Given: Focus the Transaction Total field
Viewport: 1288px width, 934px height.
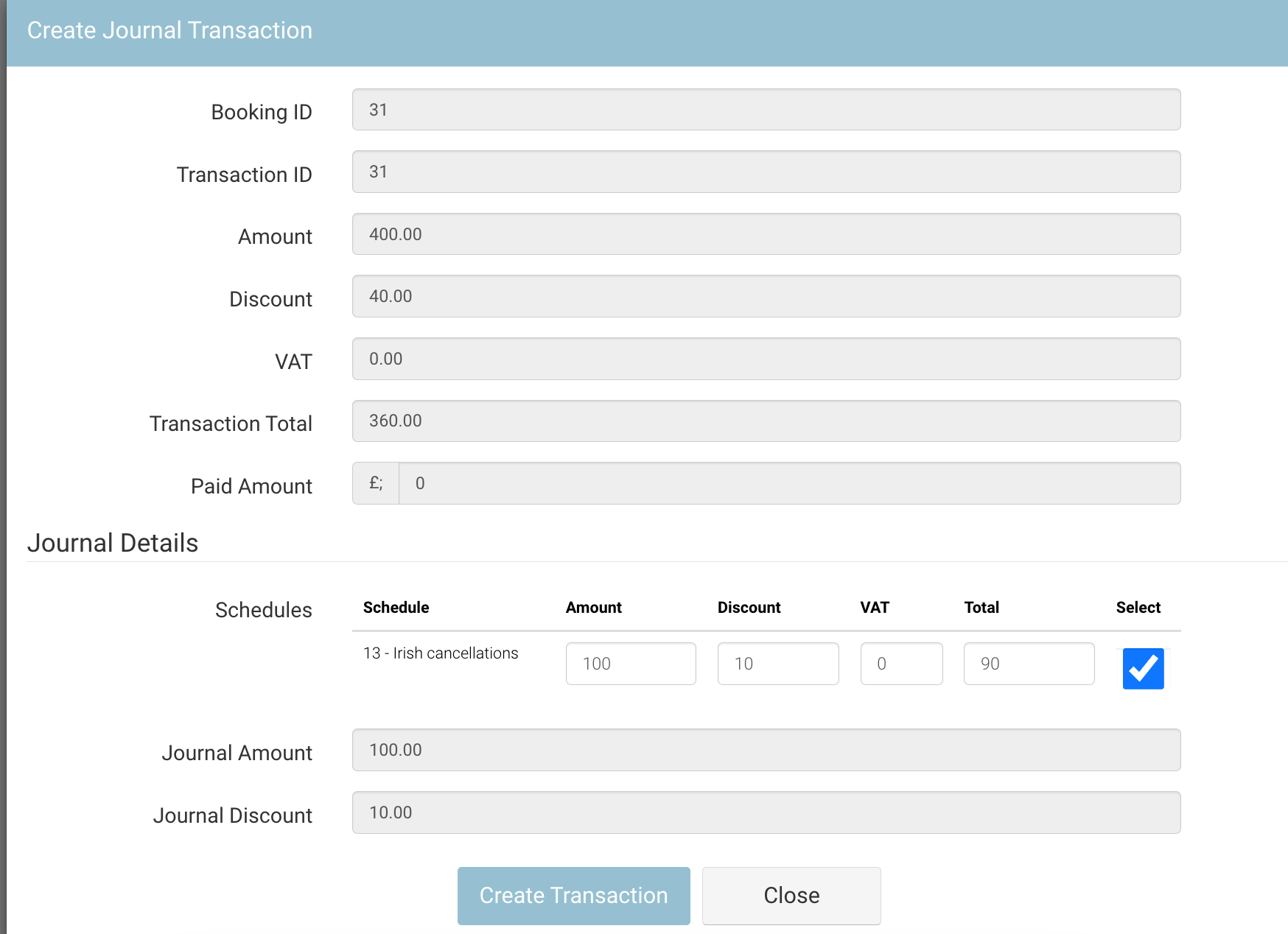Looking at the screenshot, I should click(766, 421).
